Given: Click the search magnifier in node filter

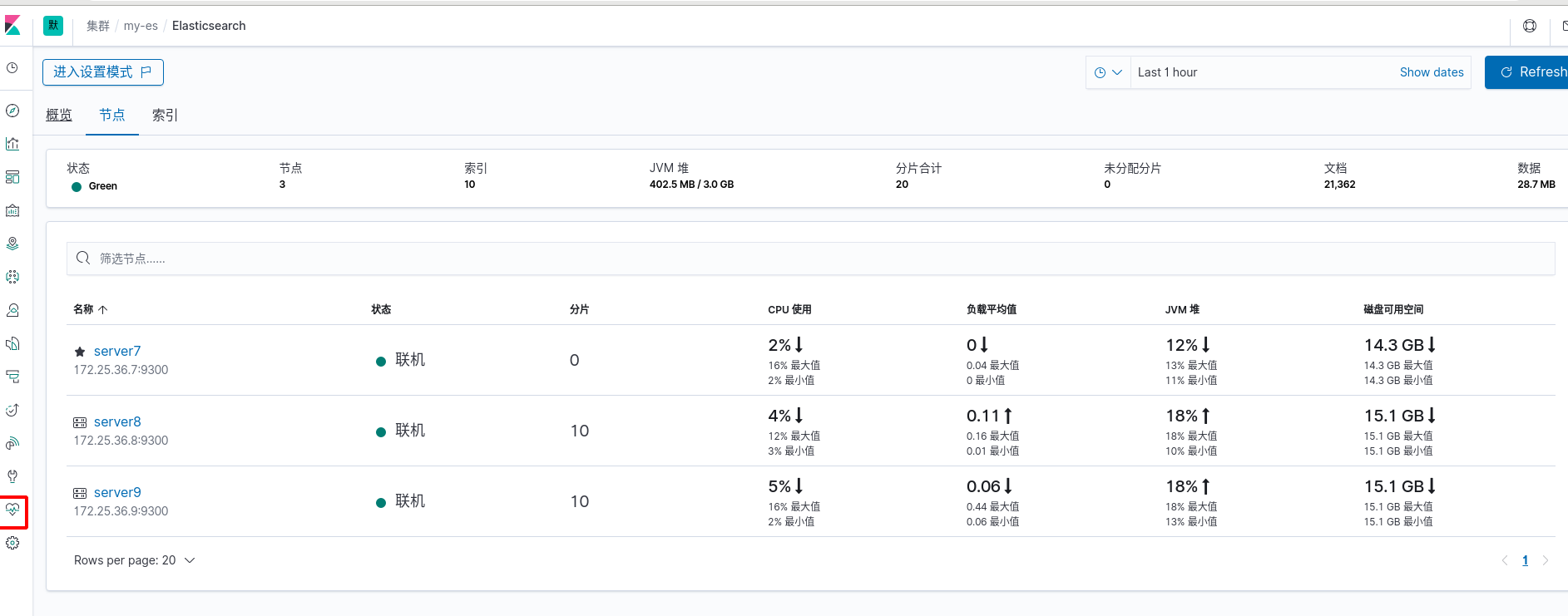Looking at the screenshot, I should 83,259.
